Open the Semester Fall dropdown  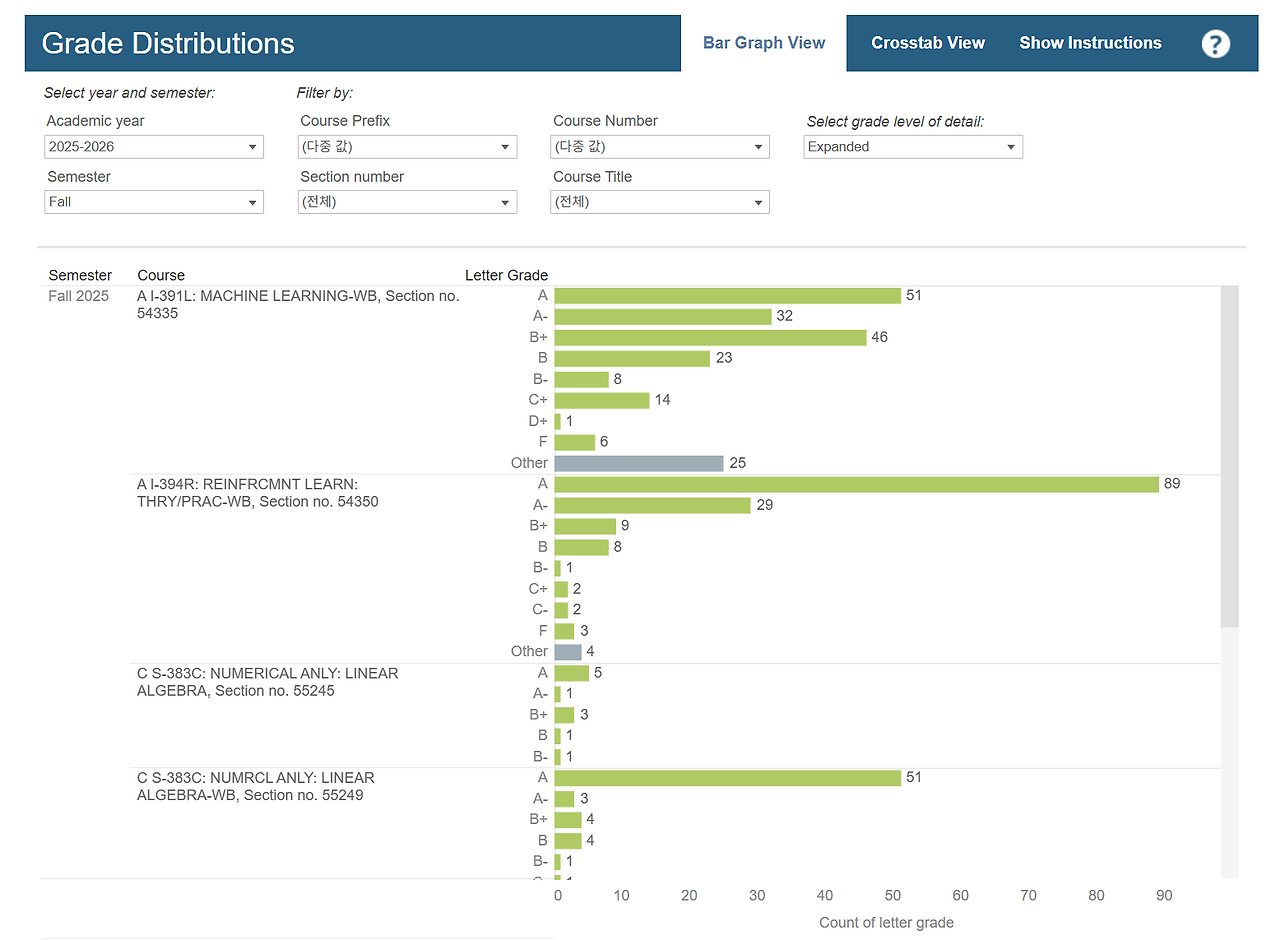click(x=154, y=202)
